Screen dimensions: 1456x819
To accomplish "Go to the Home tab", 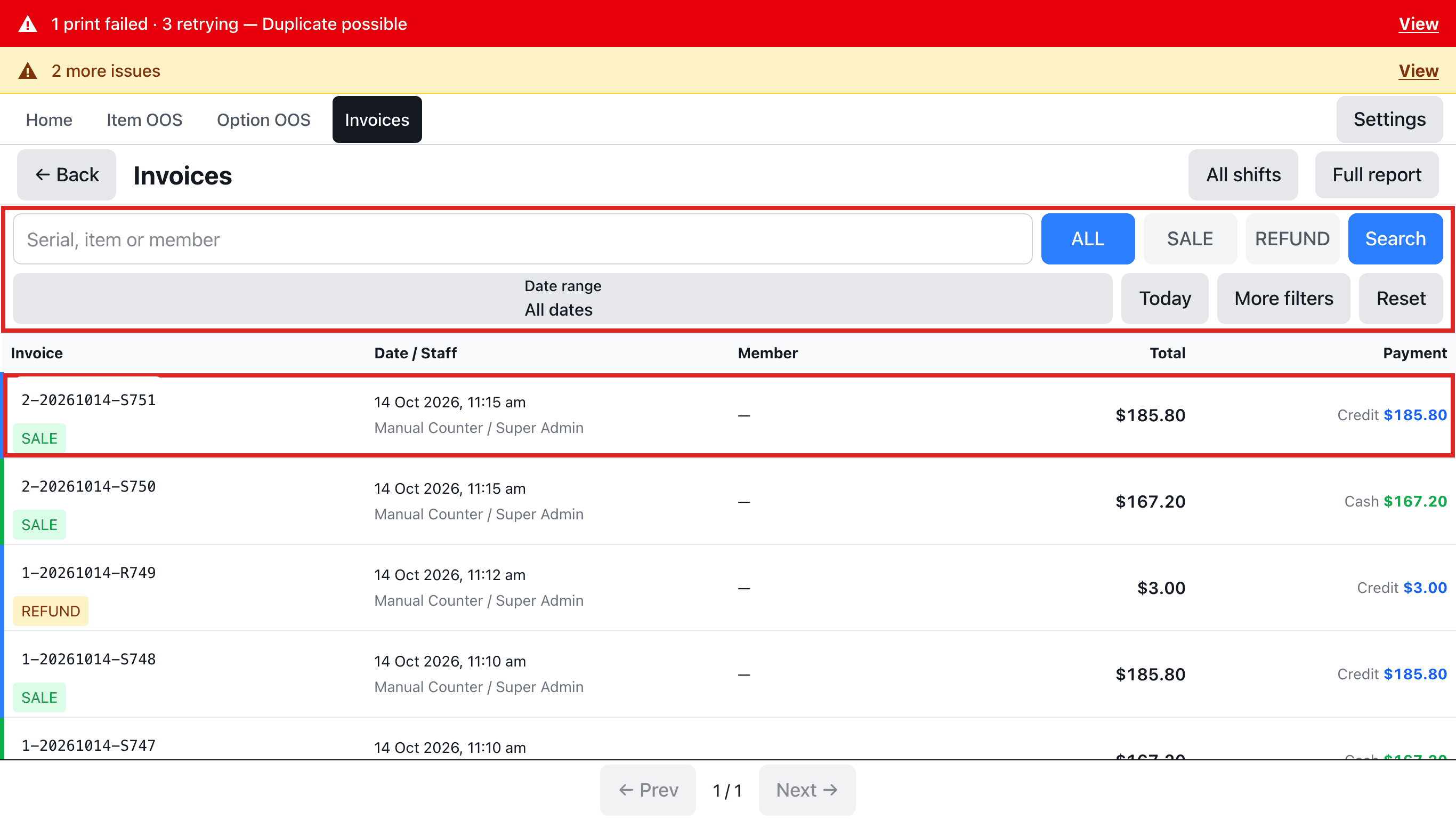I will coord(49,119).
